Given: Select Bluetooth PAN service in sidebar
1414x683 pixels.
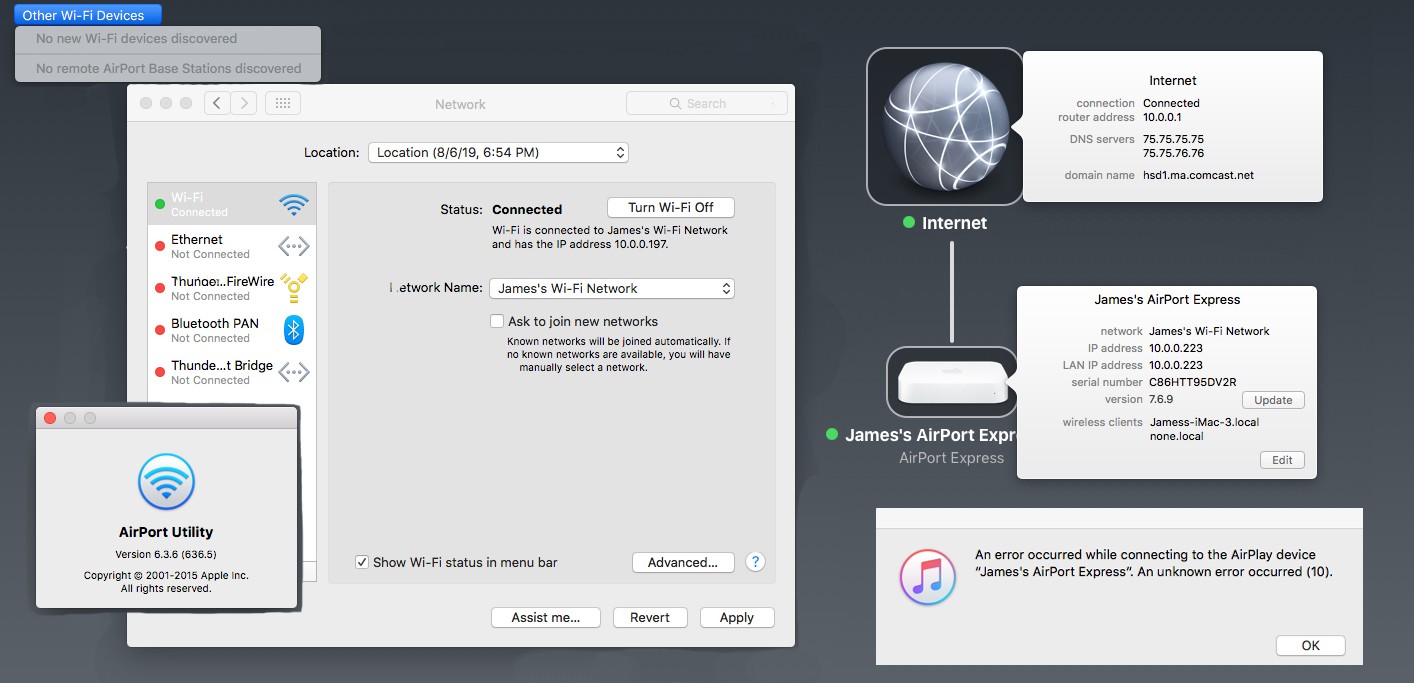Looking at the screenshot, I should [232, 330].
